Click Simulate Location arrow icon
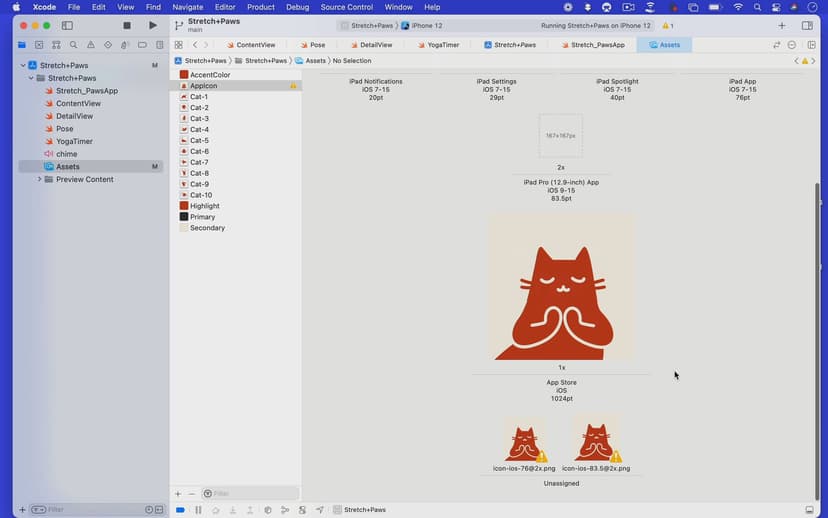The height and width of the screenshot is (518, 828). 320,510
